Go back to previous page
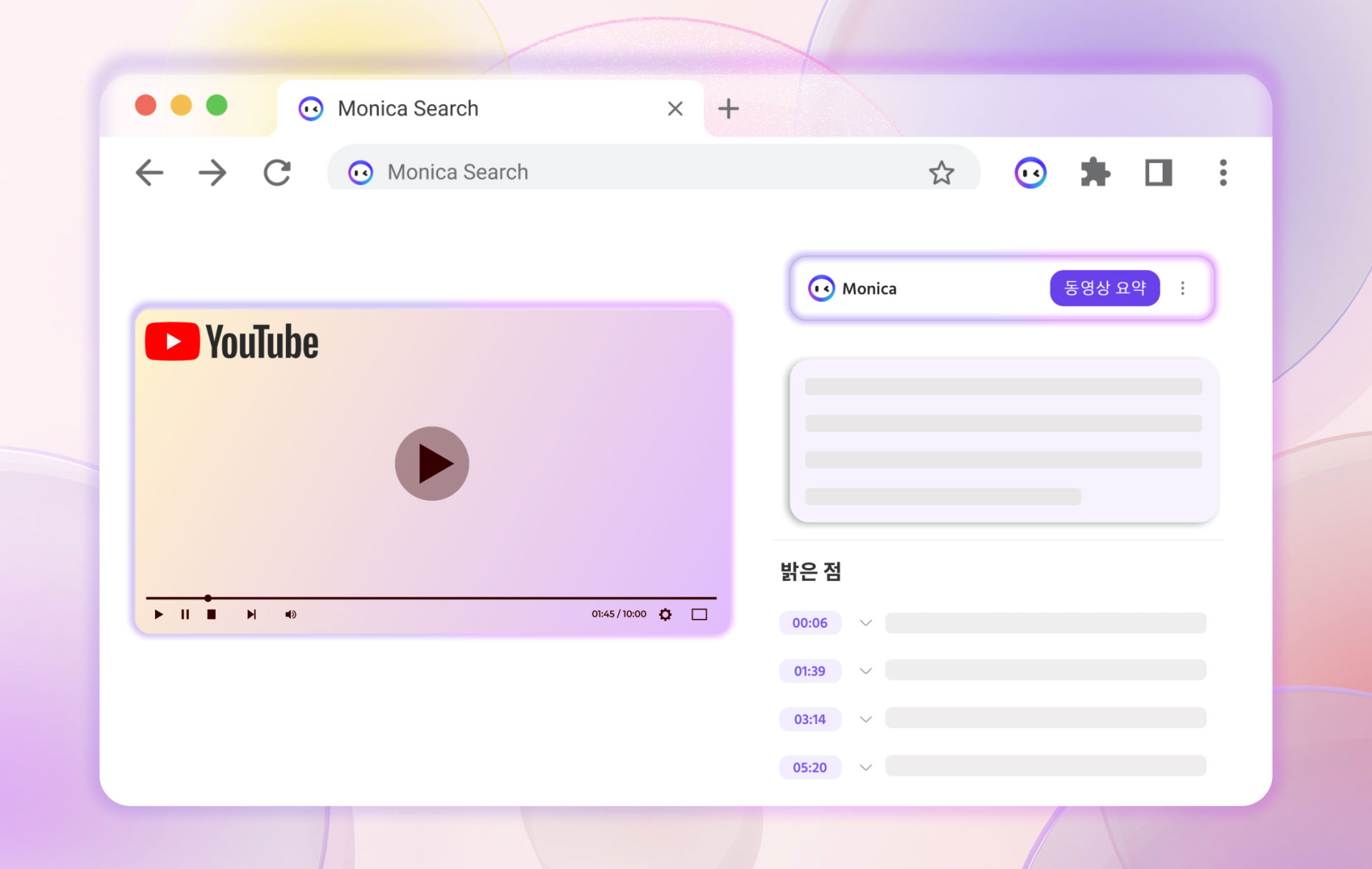Viewport: 1372px width, 869px height. 149,172
